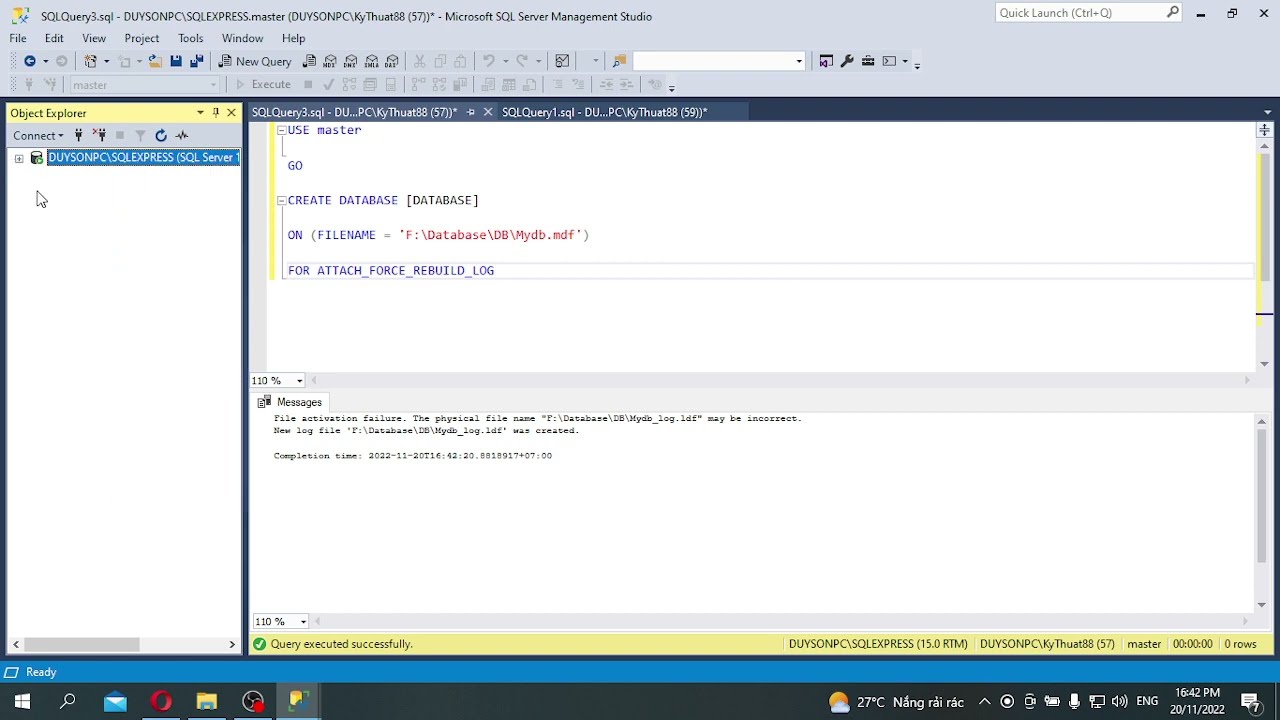Open the empty Find combo box

click(x=719, y=61)
